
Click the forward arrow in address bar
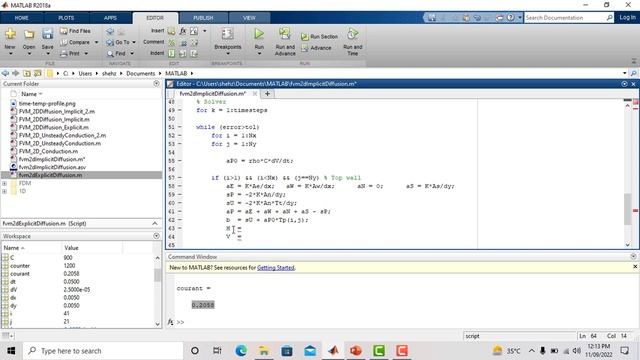tap(16, 73)
